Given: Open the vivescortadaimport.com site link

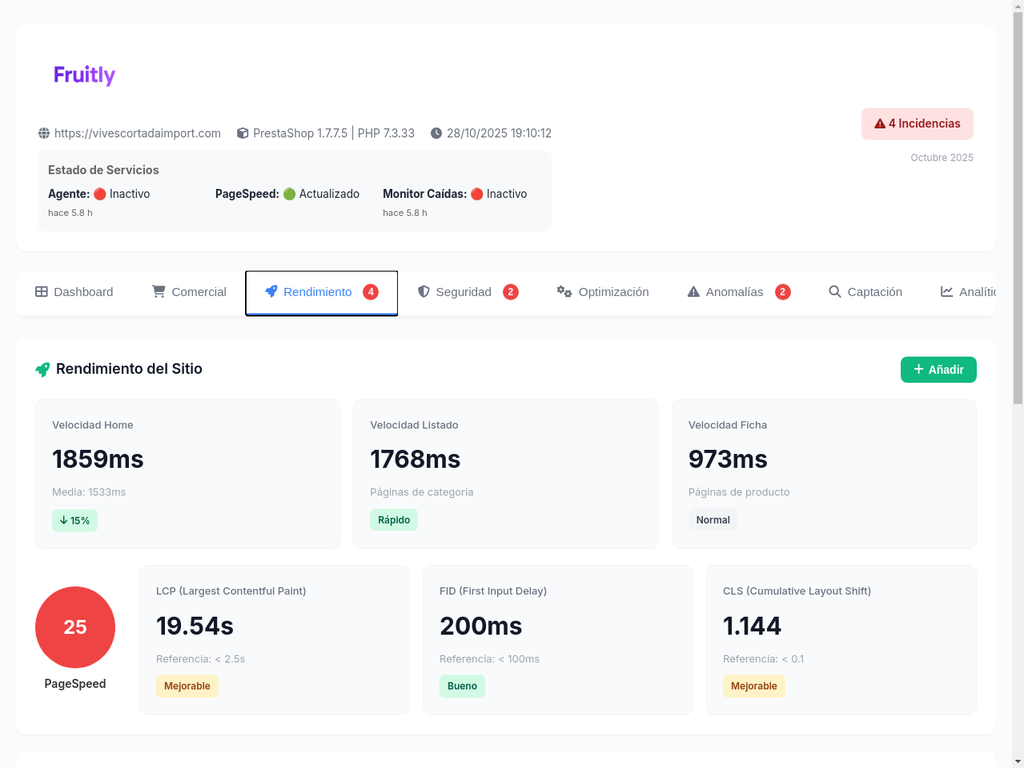Looking at the screenshot, I should (137, 133).
